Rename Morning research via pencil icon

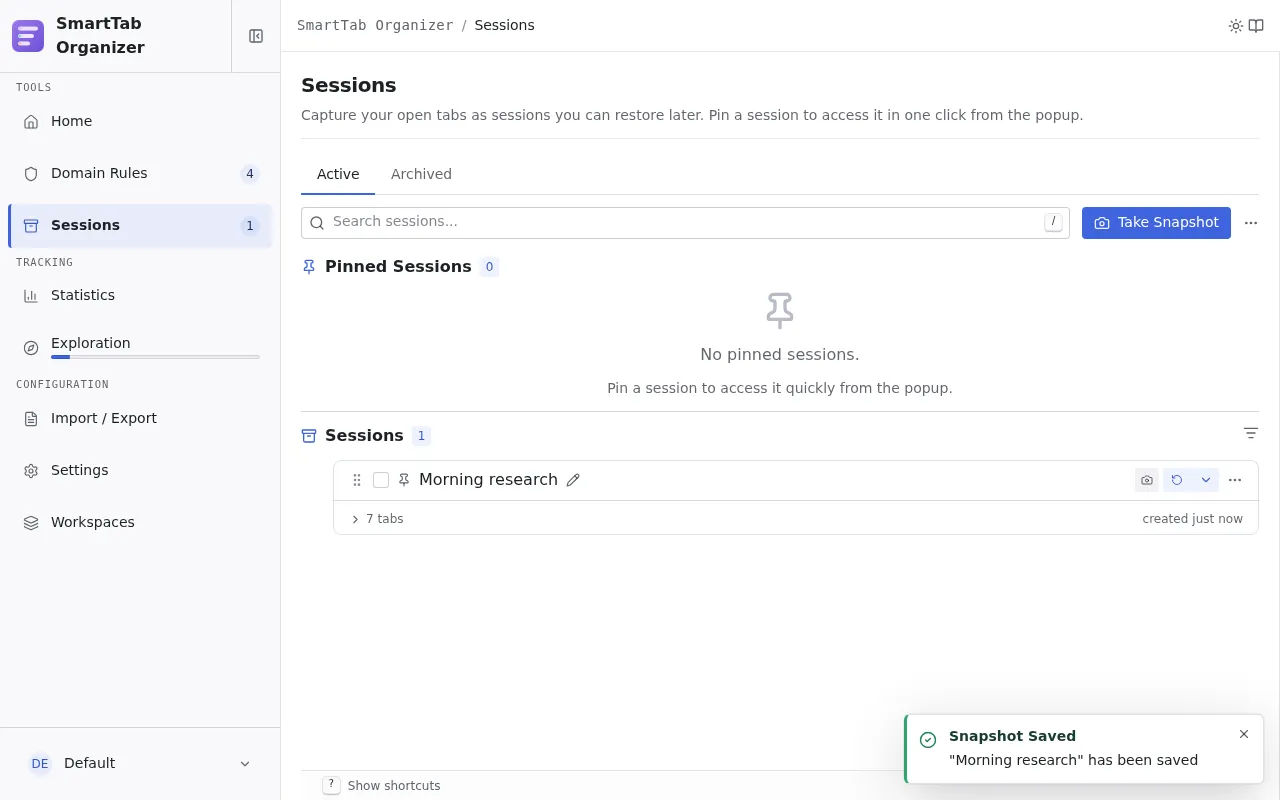pos(573,480)
